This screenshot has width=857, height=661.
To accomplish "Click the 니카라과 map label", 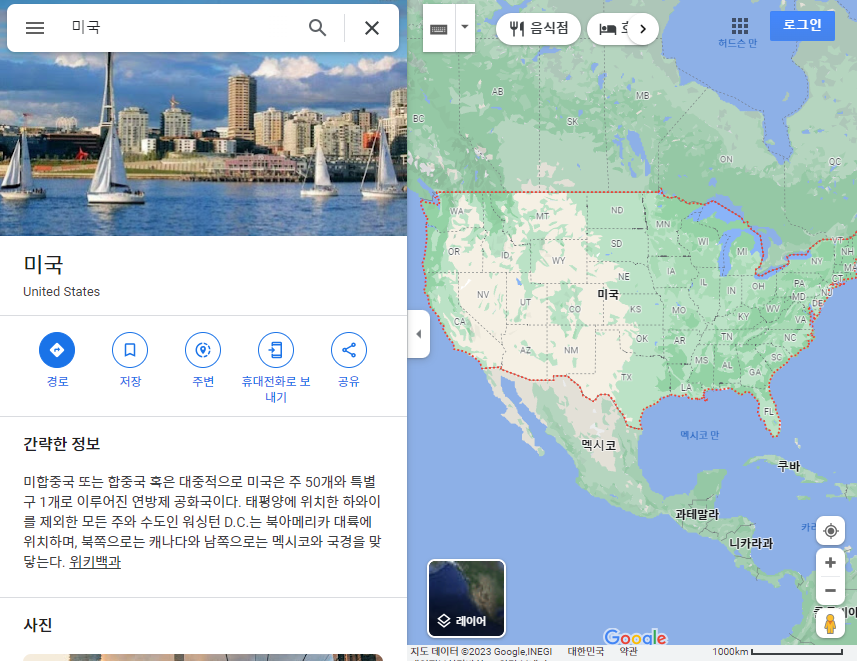I will [752, 543].
